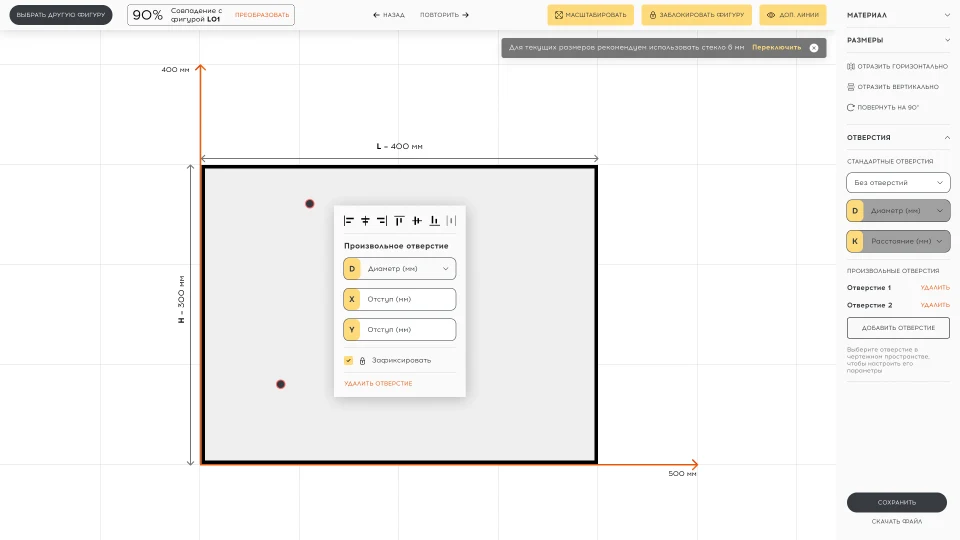This screenshot has height=540, width=960.
Task: Click Отразить горизонтально
Action: tap(898, 66)
